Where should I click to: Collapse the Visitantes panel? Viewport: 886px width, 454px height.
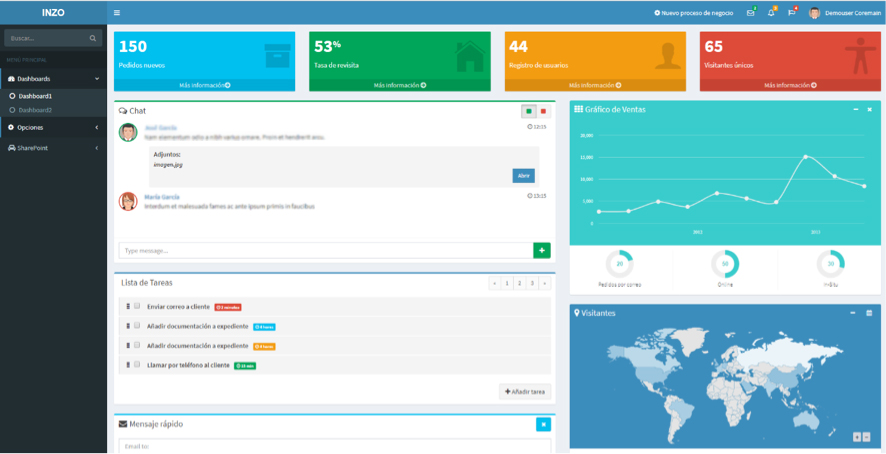coord(853,313)
